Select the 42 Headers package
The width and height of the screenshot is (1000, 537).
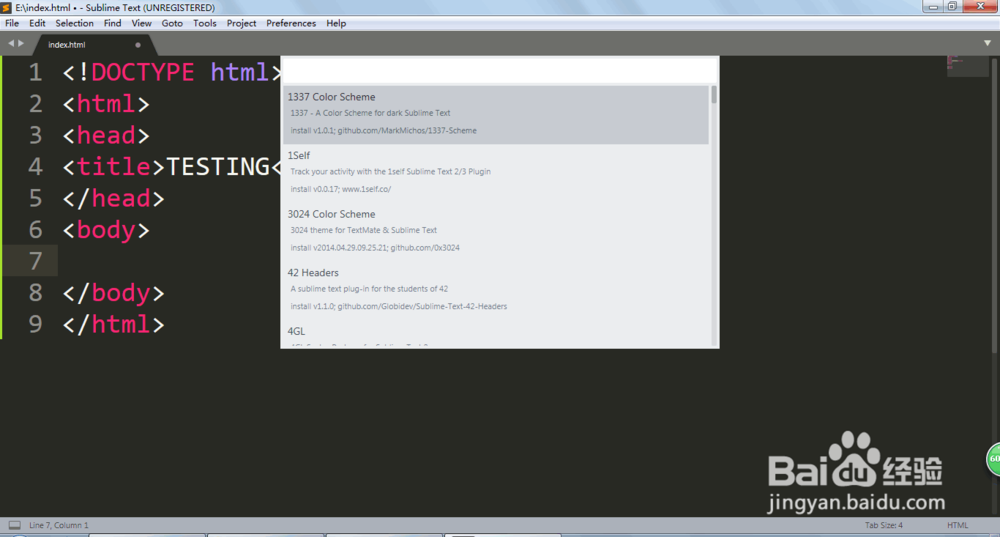tap(496, 290)
